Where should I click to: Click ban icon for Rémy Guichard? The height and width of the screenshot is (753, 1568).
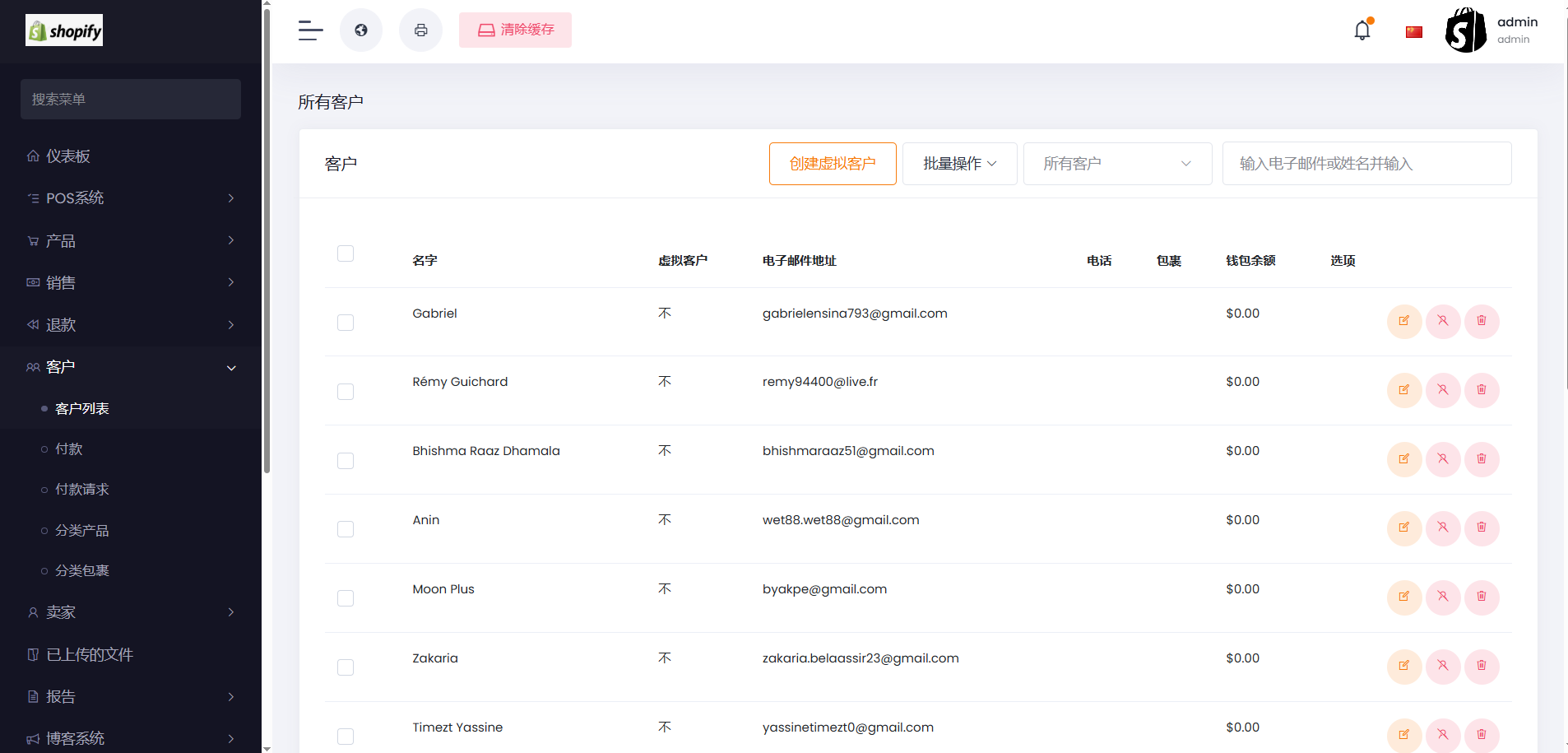pos(1443,390)
